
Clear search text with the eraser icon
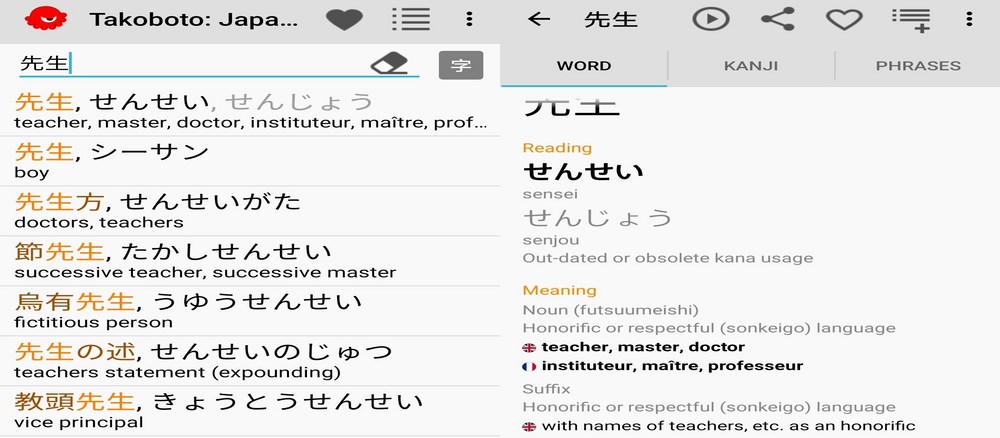(389, 65)
